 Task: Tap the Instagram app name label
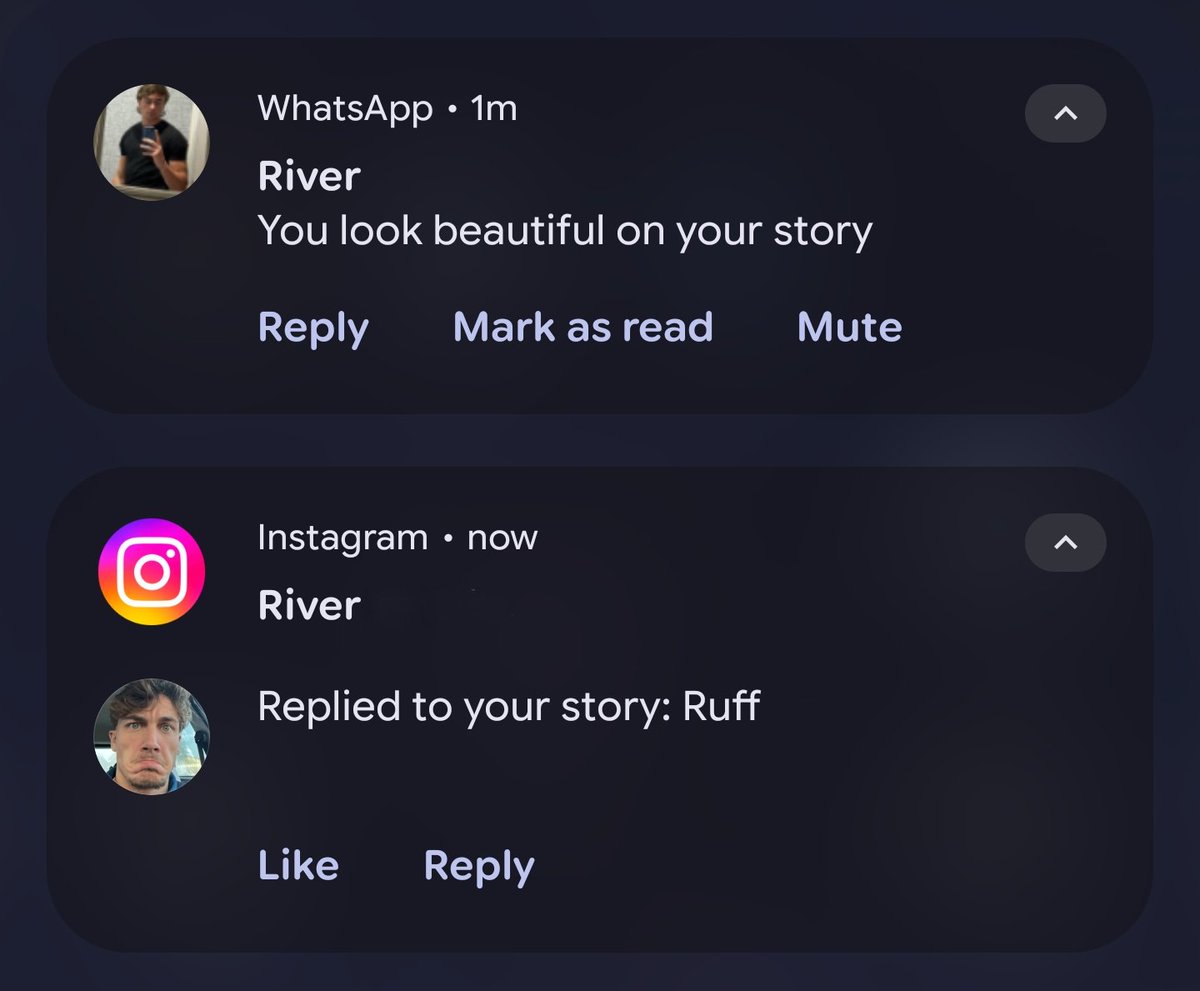342,538
